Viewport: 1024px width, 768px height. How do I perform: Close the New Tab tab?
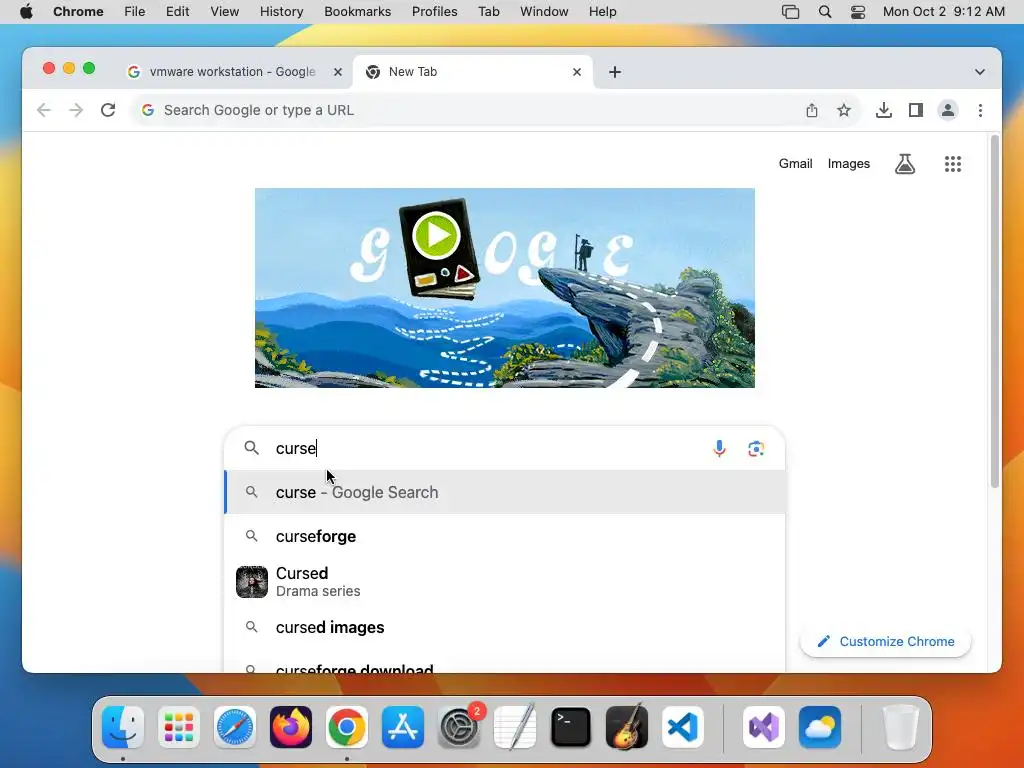click(577, 72)
